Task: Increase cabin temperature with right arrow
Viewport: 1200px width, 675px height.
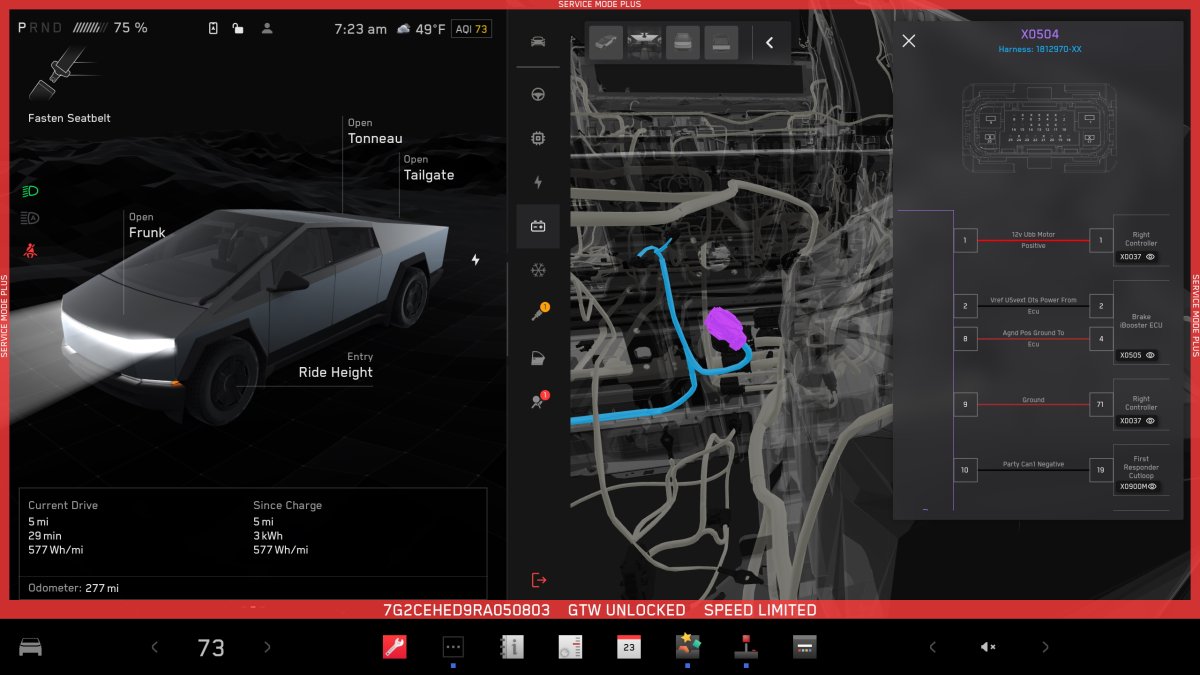Action: point(267,647)
